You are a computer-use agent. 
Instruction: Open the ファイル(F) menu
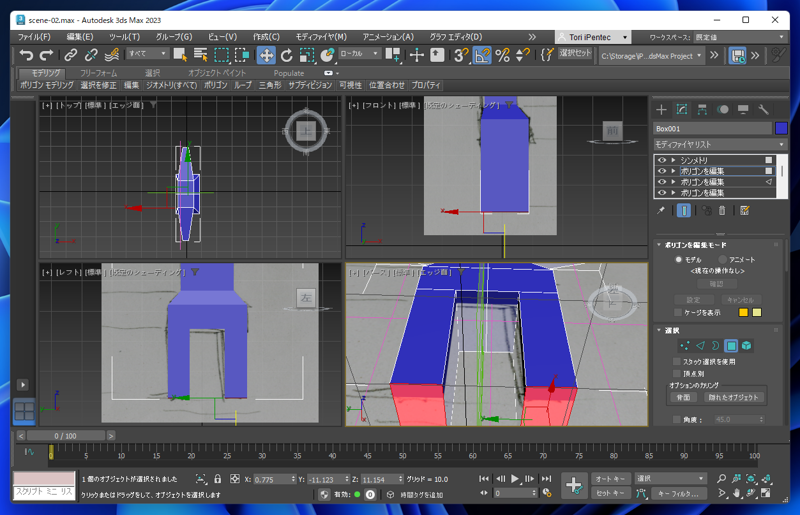[34, 37]
